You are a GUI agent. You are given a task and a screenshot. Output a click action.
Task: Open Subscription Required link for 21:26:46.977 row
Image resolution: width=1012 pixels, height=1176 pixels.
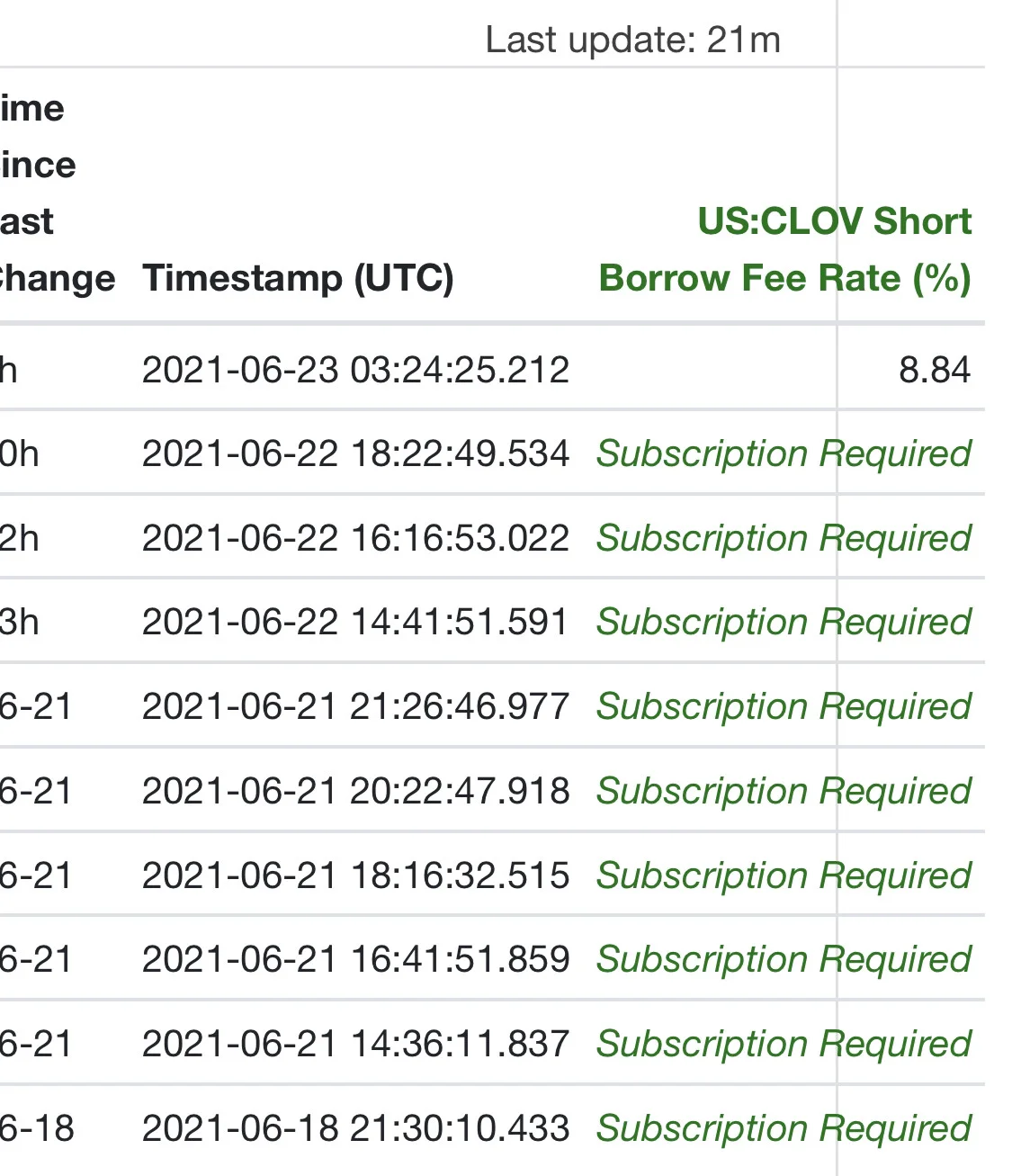click(784, 706)
